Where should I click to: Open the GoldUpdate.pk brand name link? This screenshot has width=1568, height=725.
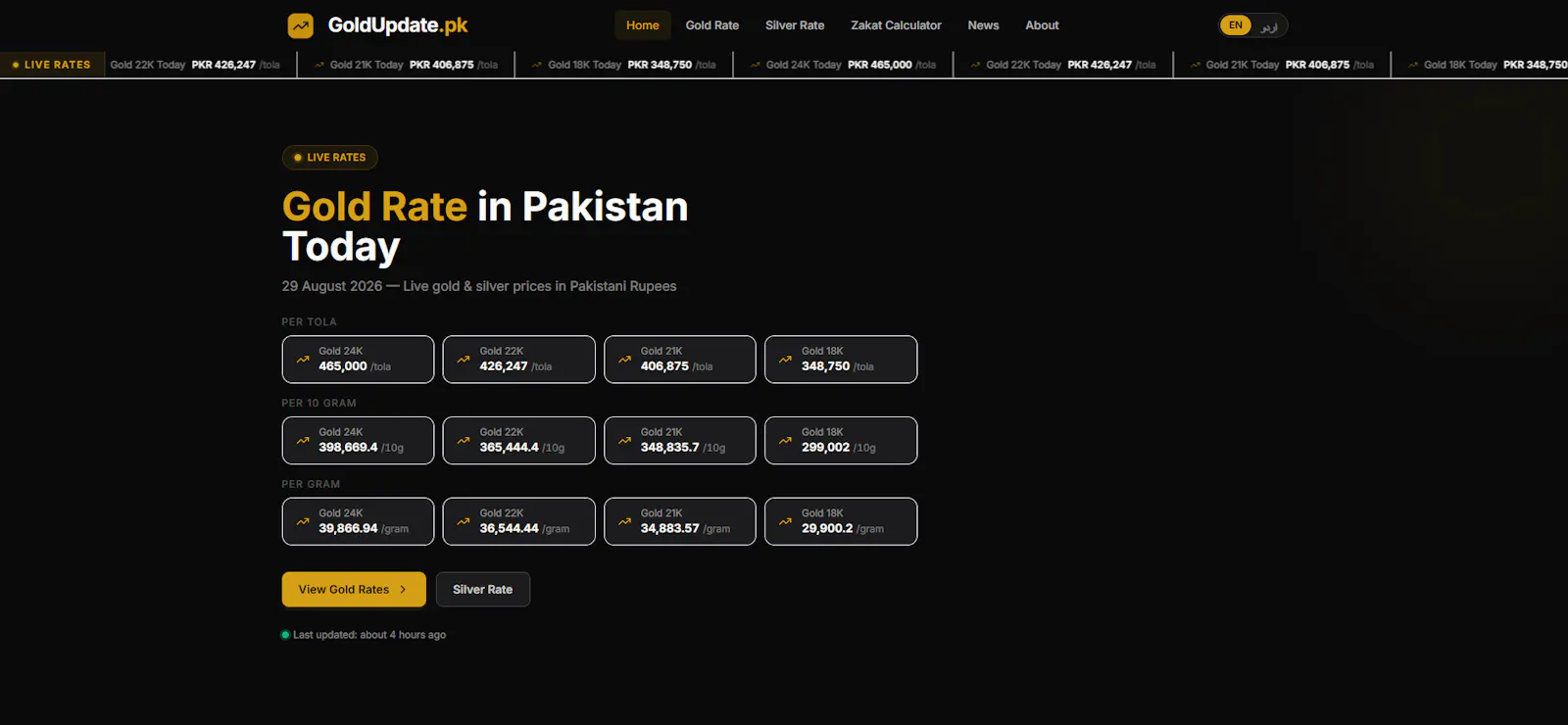[398, 25]
